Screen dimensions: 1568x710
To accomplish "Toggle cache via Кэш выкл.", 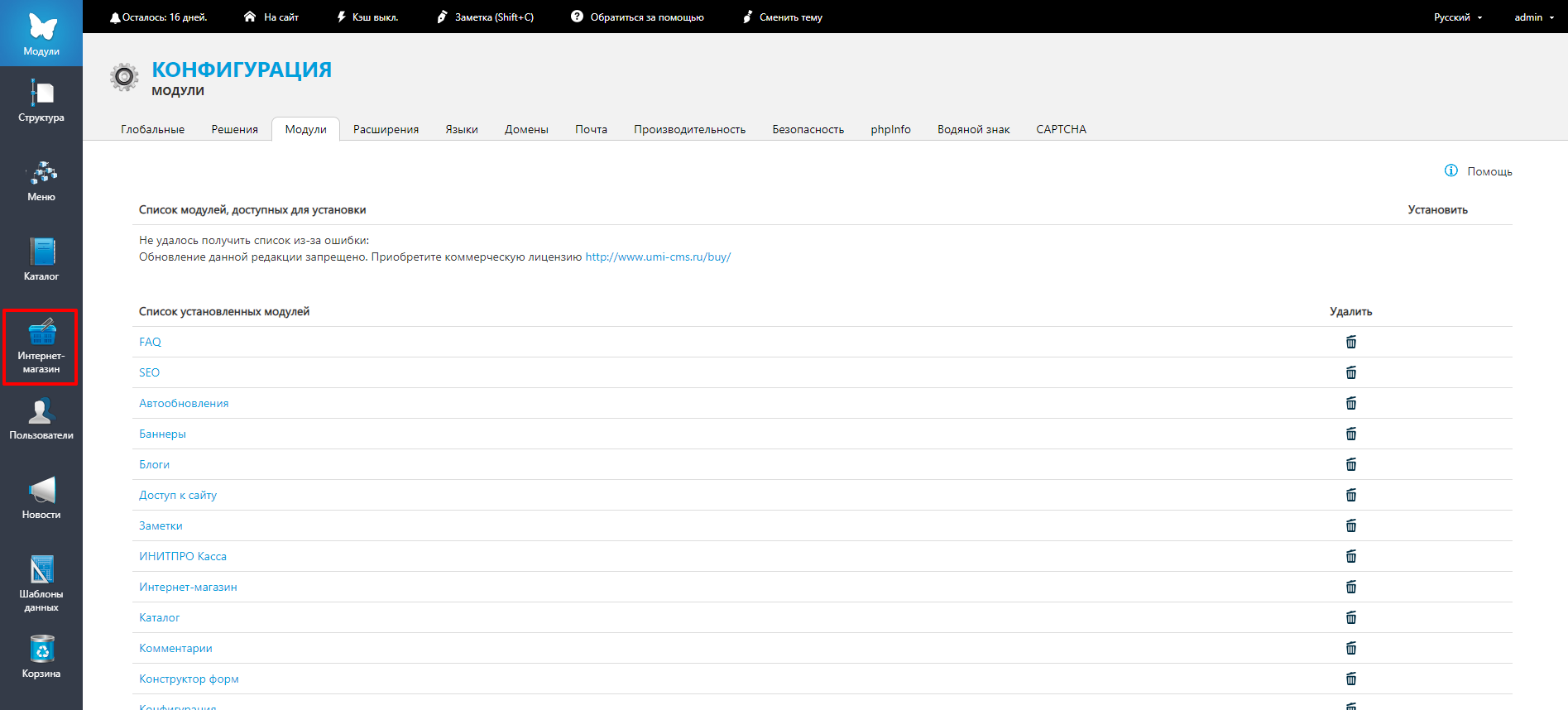I will [x=367, y=17].
